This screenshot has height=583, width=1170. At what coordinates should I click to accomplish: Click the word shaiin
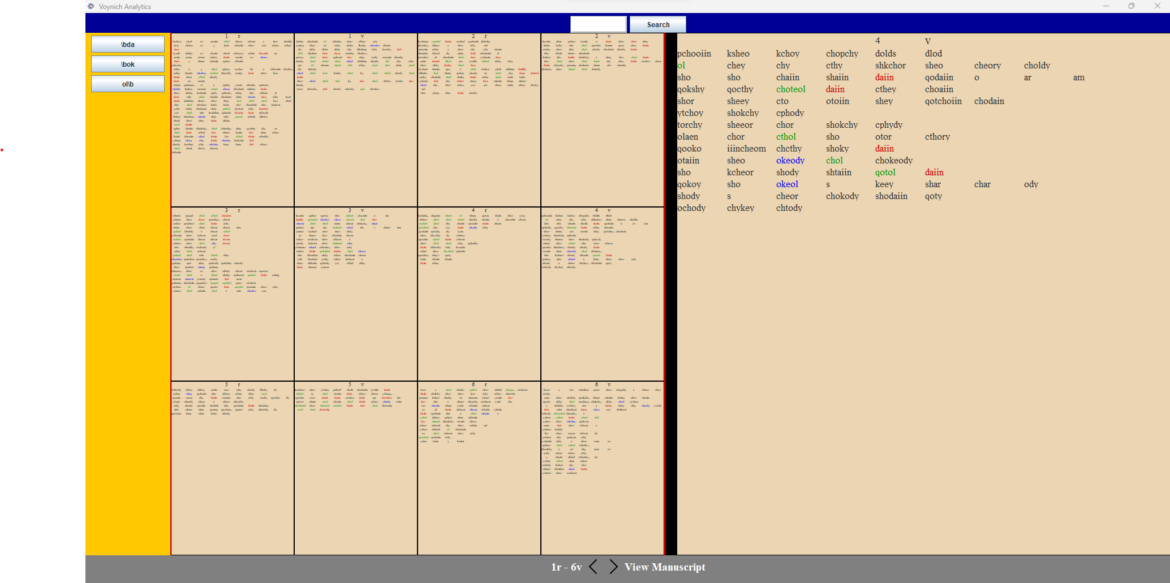[x=838, y=78]
